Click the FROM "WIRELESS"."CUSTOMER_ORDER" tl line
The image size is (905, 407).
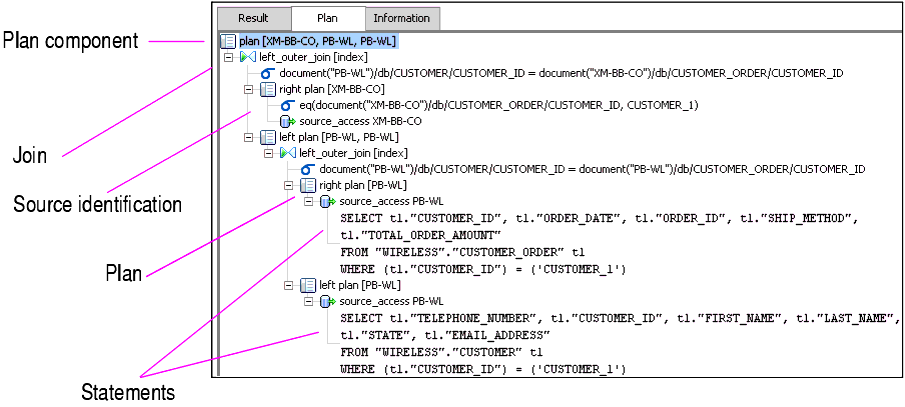click(463, 252)
